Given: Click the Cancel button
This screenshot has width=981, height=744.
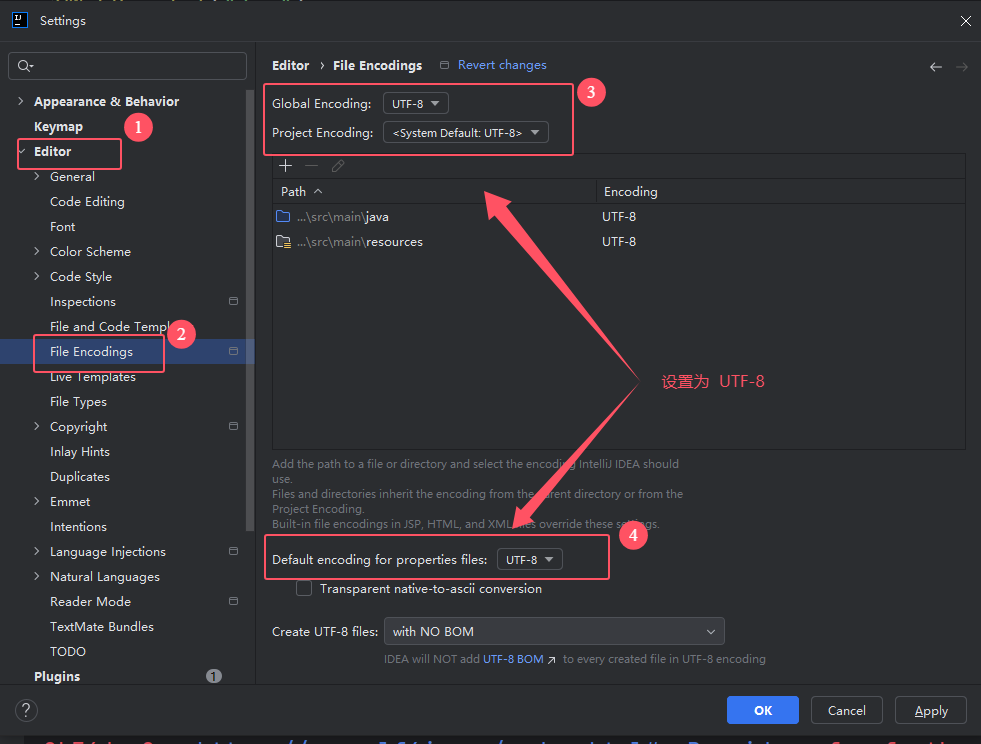Looking at the screenshot, I should [846, 710].
